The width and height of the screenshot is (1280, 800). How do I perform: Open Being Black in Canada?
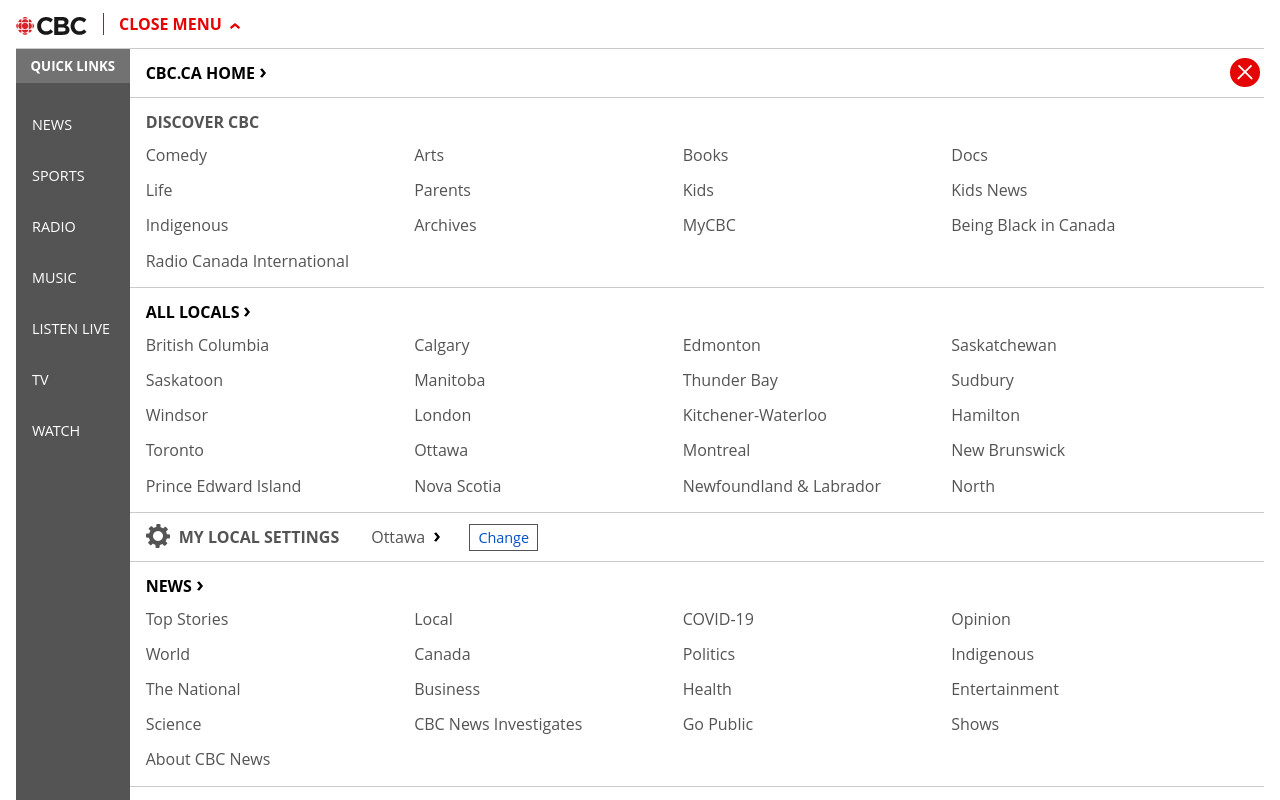[x=1033, y=225]
